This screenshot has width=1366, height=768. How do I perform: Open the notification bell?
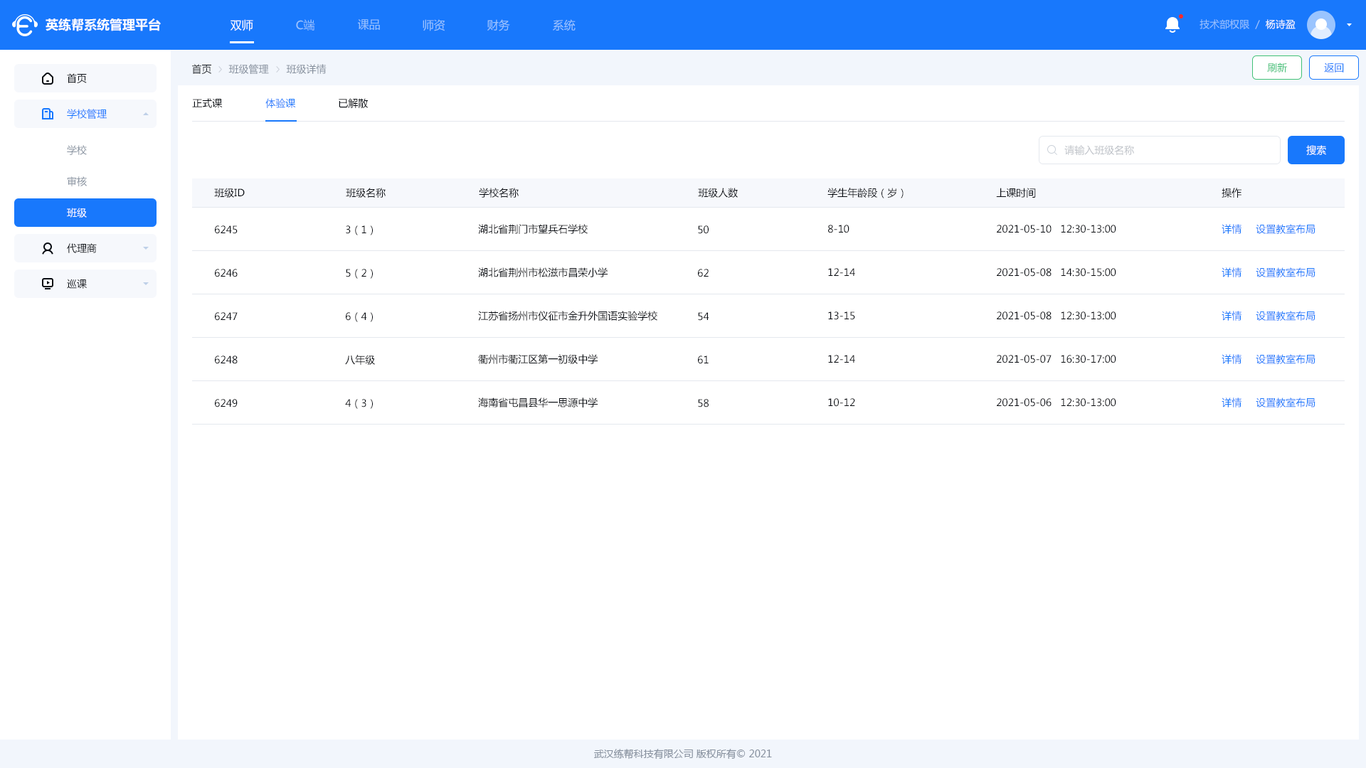(x=1172, y=25)
